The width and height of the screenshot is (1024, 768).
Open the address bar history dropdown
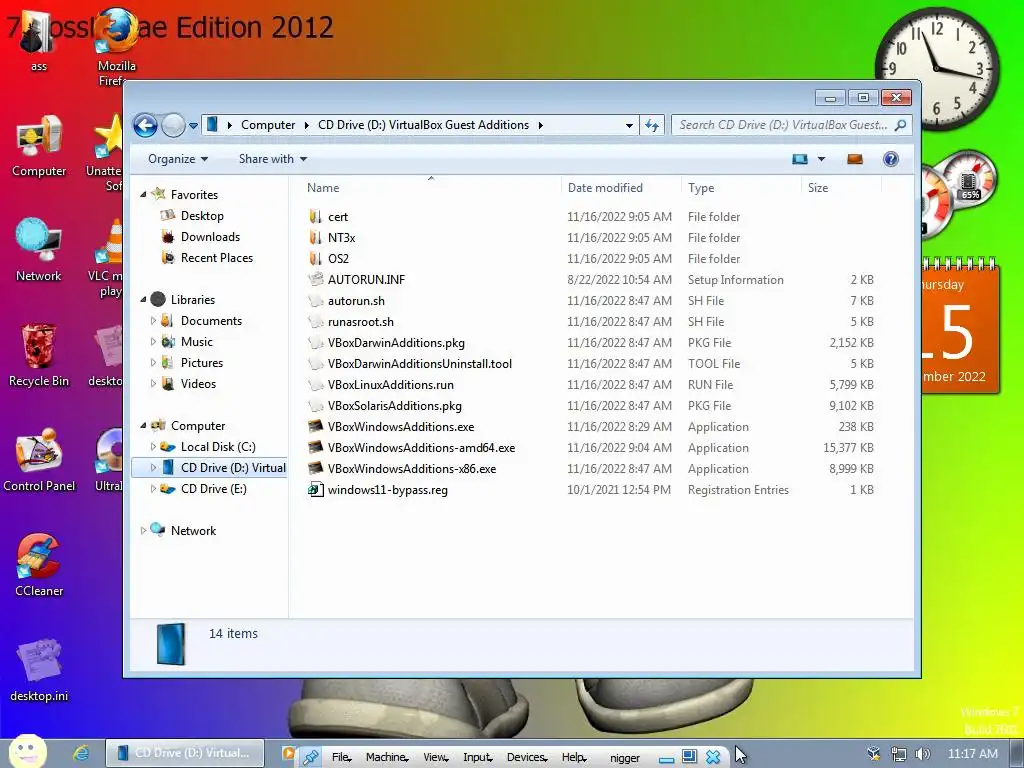[629, 125]
